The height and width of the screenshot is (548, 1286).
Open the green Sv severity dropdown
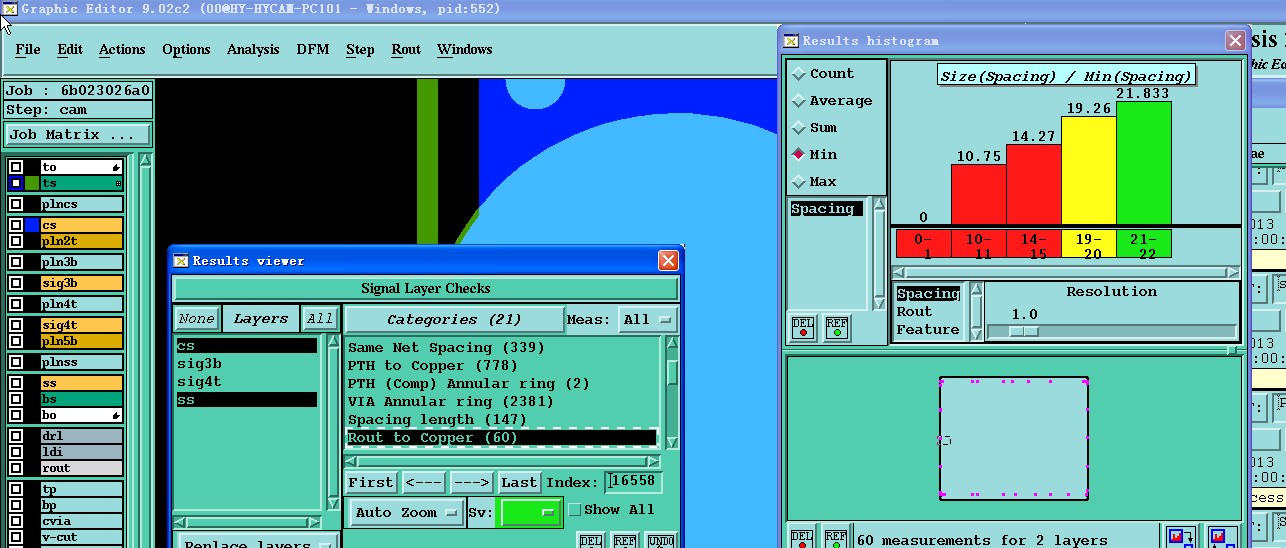(x=530, y=513)
